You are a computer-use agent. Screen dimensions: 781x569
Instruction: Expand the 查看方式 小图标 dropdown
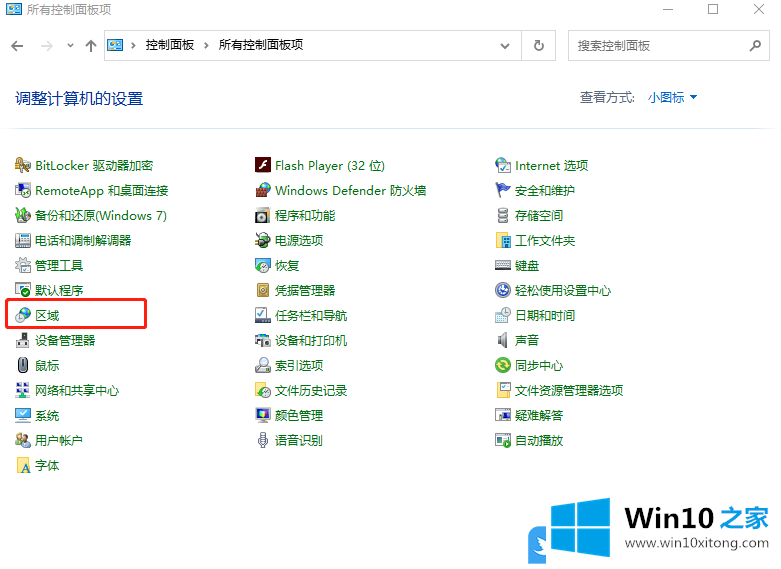pyautogui.click(x=673, y=97)
